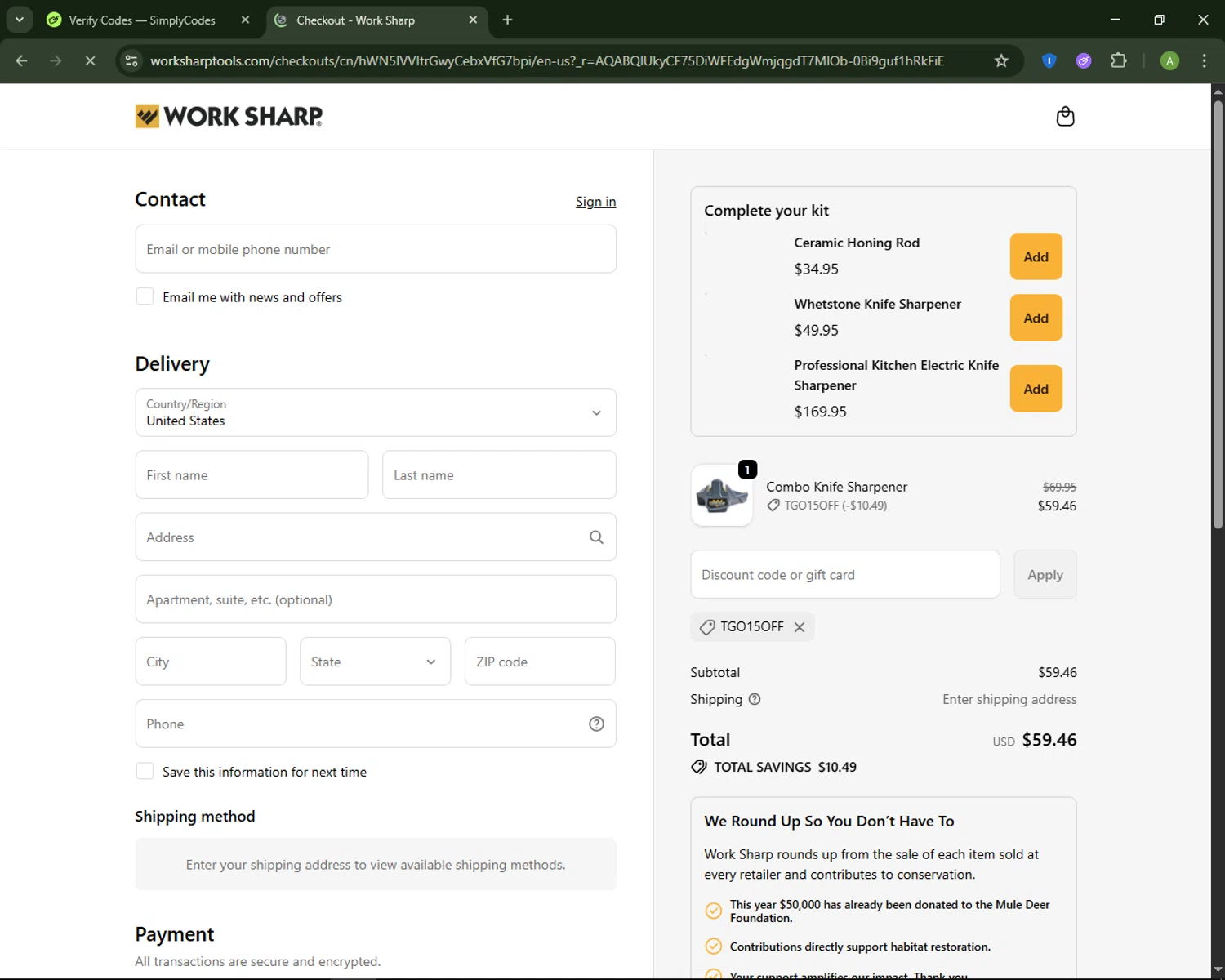Check Email me with news and offers
The height and width of the screenshot is (980, 1225).
145,296
